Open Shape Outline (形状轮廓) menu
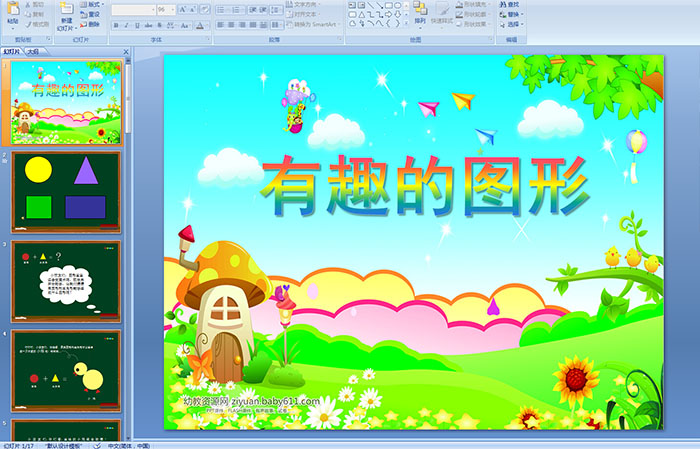This screenshot has height=449, width=700. [x=472, y=14]
